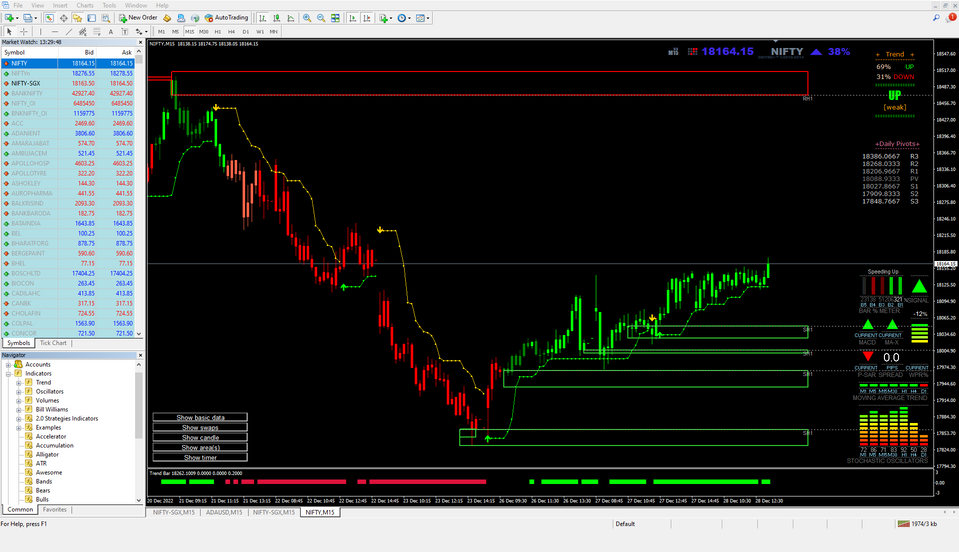Open the red notification alert icon

coord(951,18)
